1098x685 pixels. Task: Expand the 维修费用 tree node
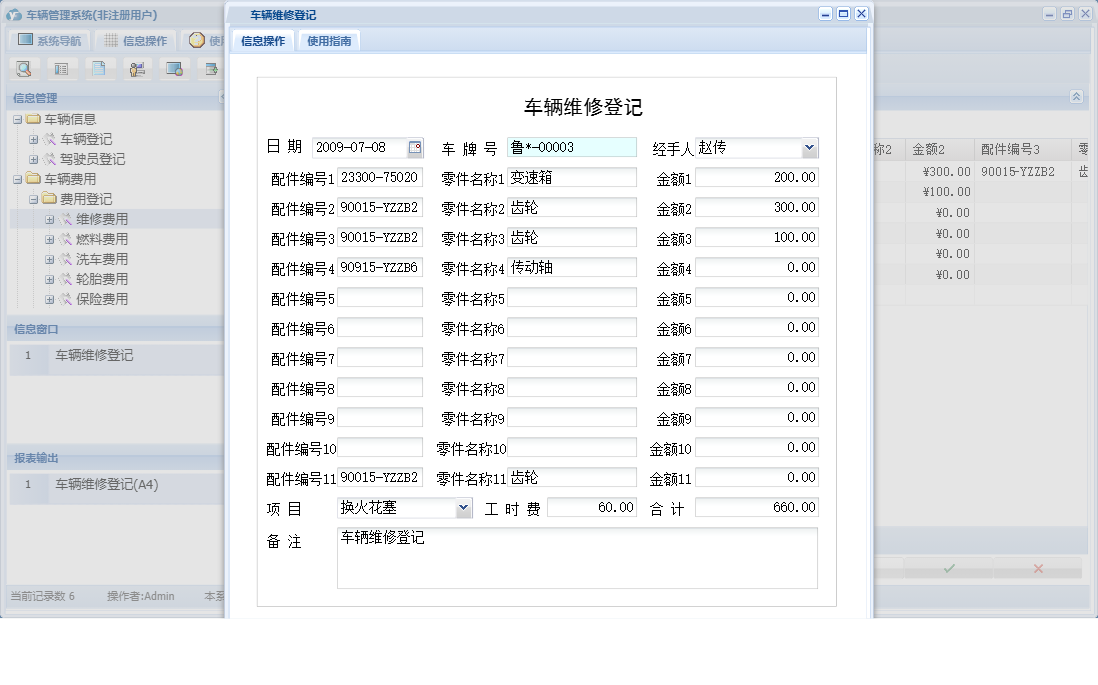48,219
